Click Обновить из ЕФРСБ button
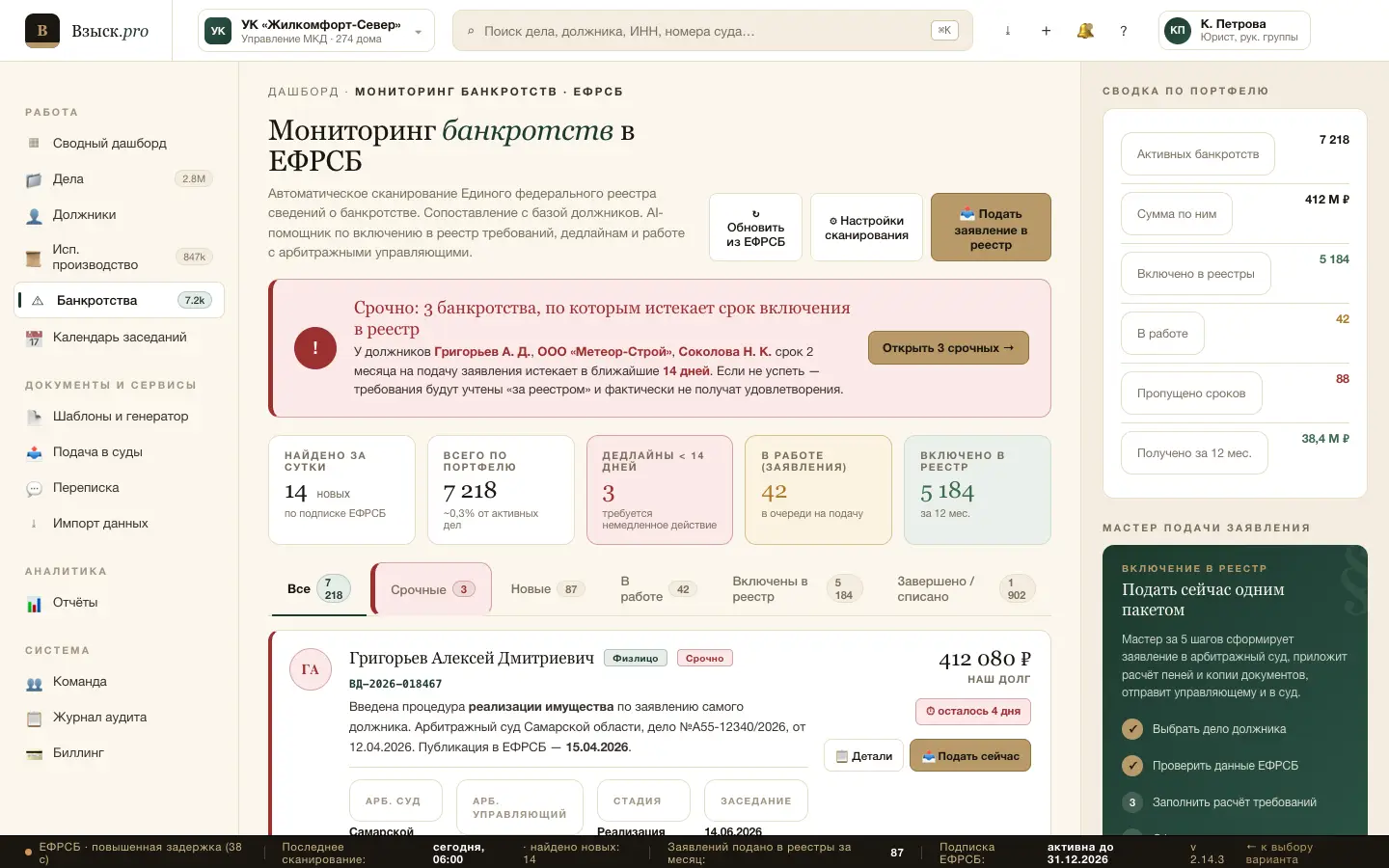1389x868 pixels. 756,228
